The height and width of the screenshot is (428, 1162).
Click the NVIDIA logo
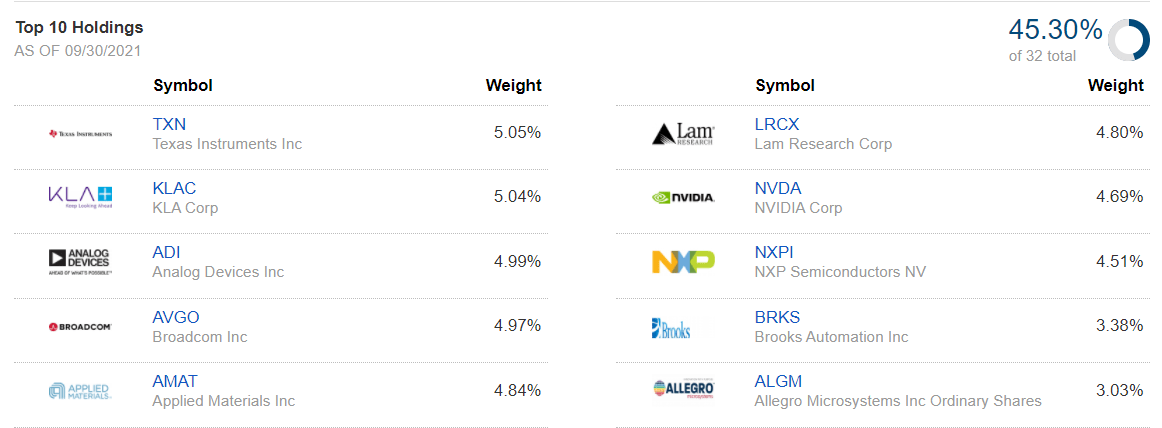pos(682,197)
